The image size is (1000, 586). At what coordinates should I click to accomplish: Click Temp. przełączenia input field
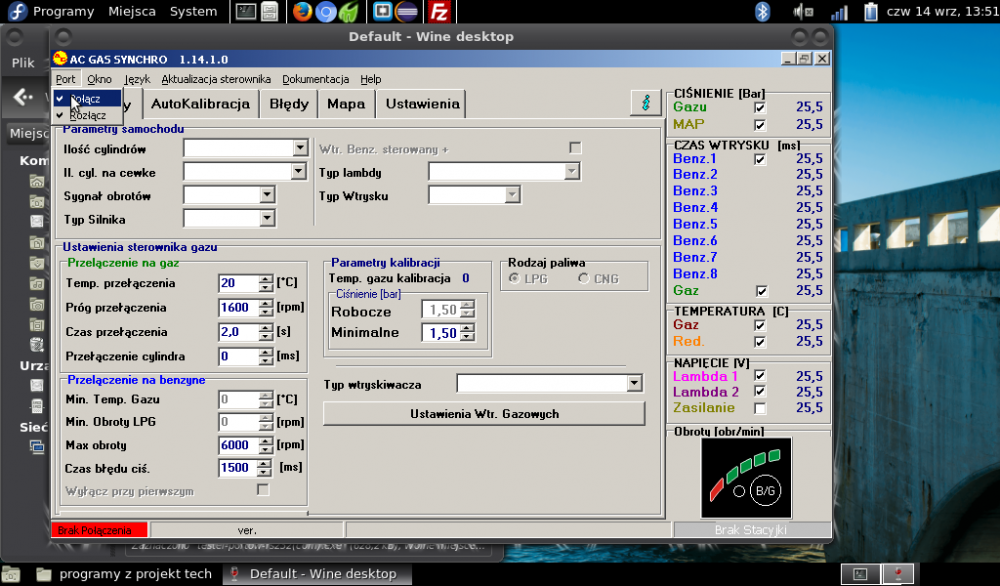point(239,282)
